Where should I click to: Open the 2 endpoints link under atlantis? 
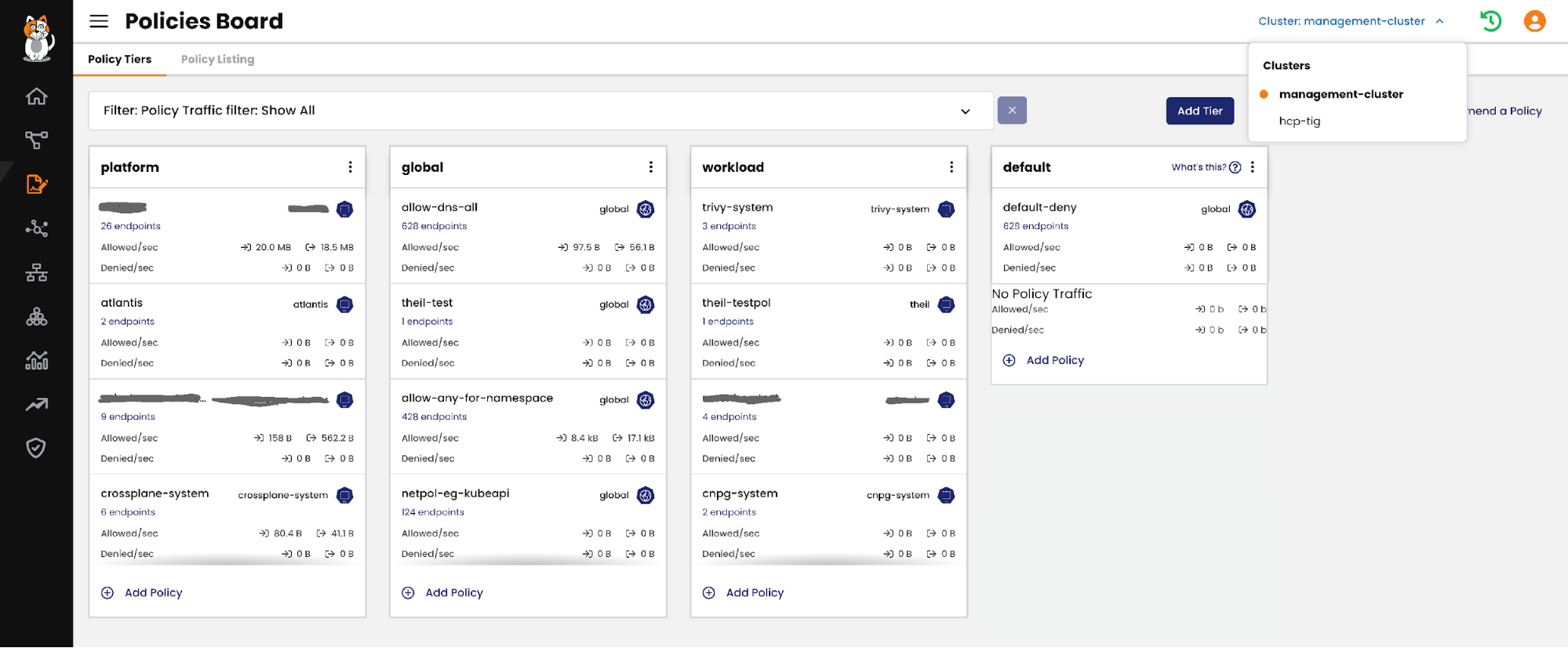click(x=127, y=322)
